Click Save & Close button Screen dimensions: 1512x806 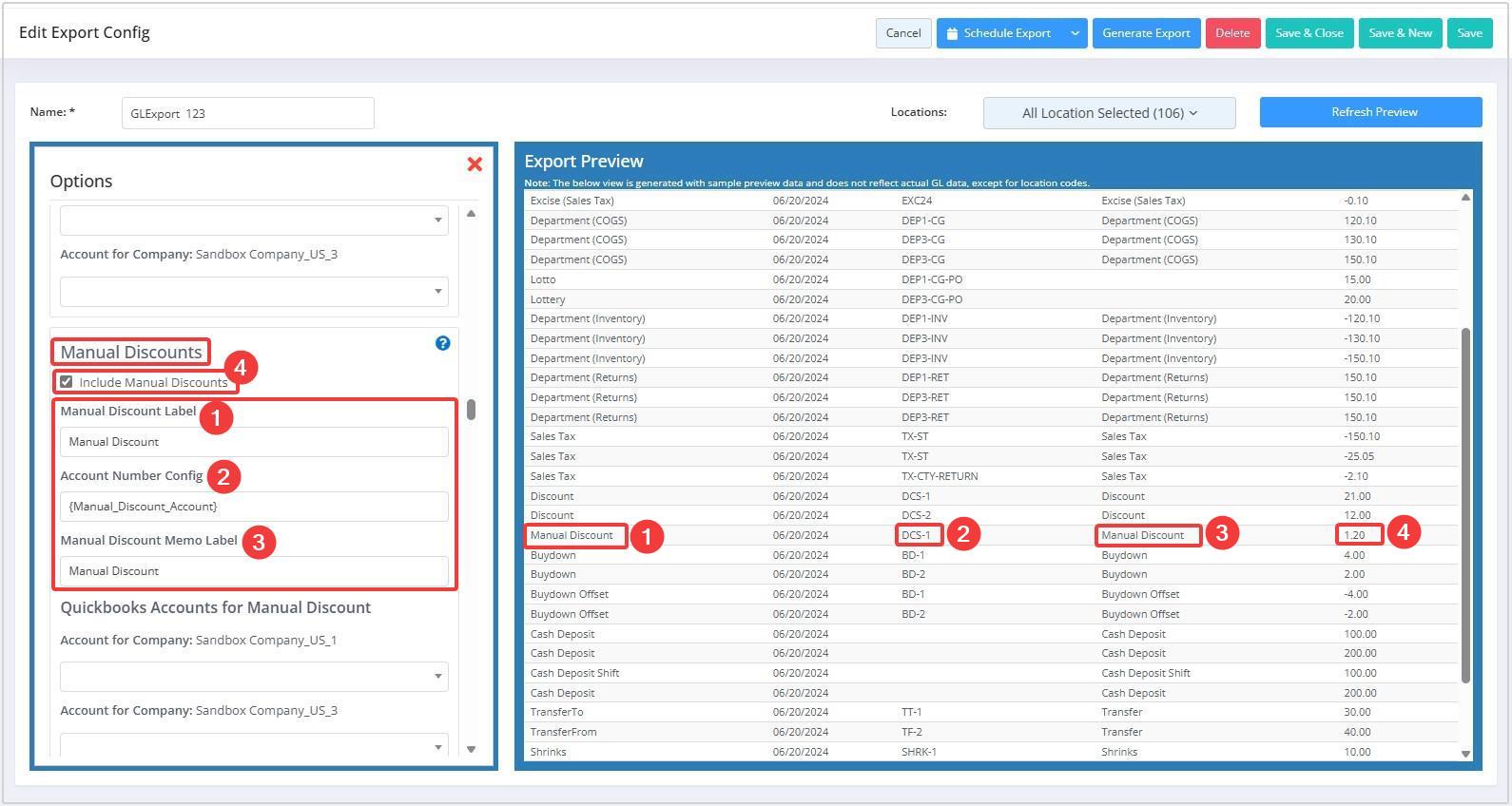1308,33
